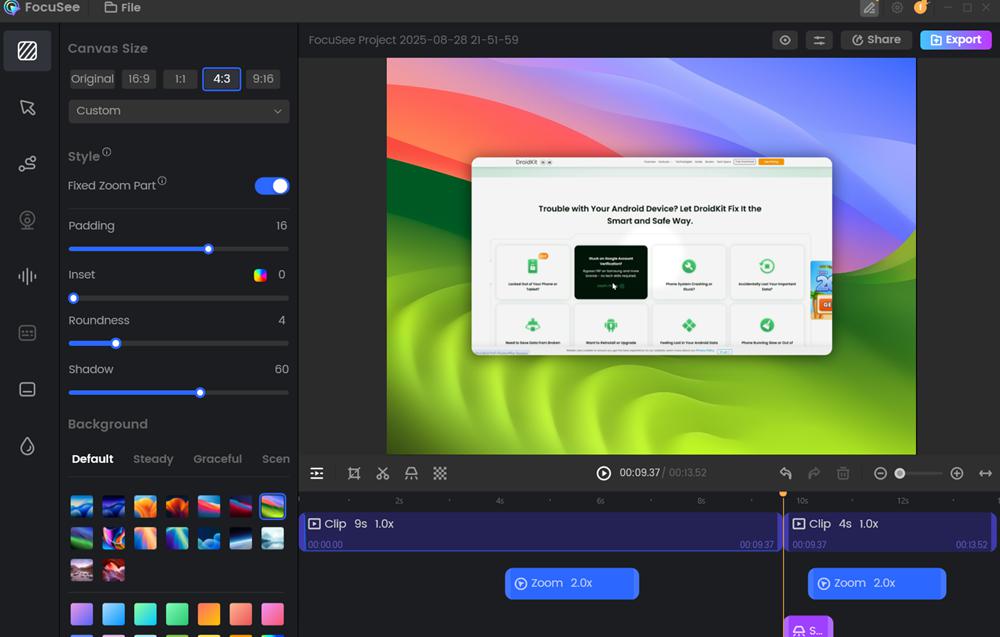Zoom in the timeline with plus icon
1000x637 pixels.
[957, 473]
